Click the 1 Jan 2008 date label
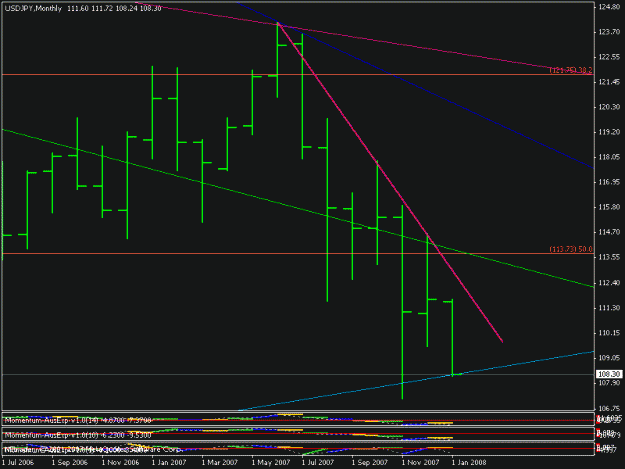The height and width of the screenshot is (469, 625). 469,463
